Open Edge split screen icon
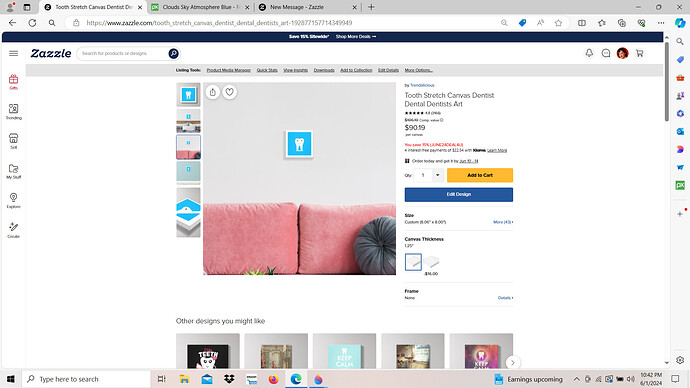The height and width of the screenshot is (388, 690). pyautogui.click(x=582, y=23)
